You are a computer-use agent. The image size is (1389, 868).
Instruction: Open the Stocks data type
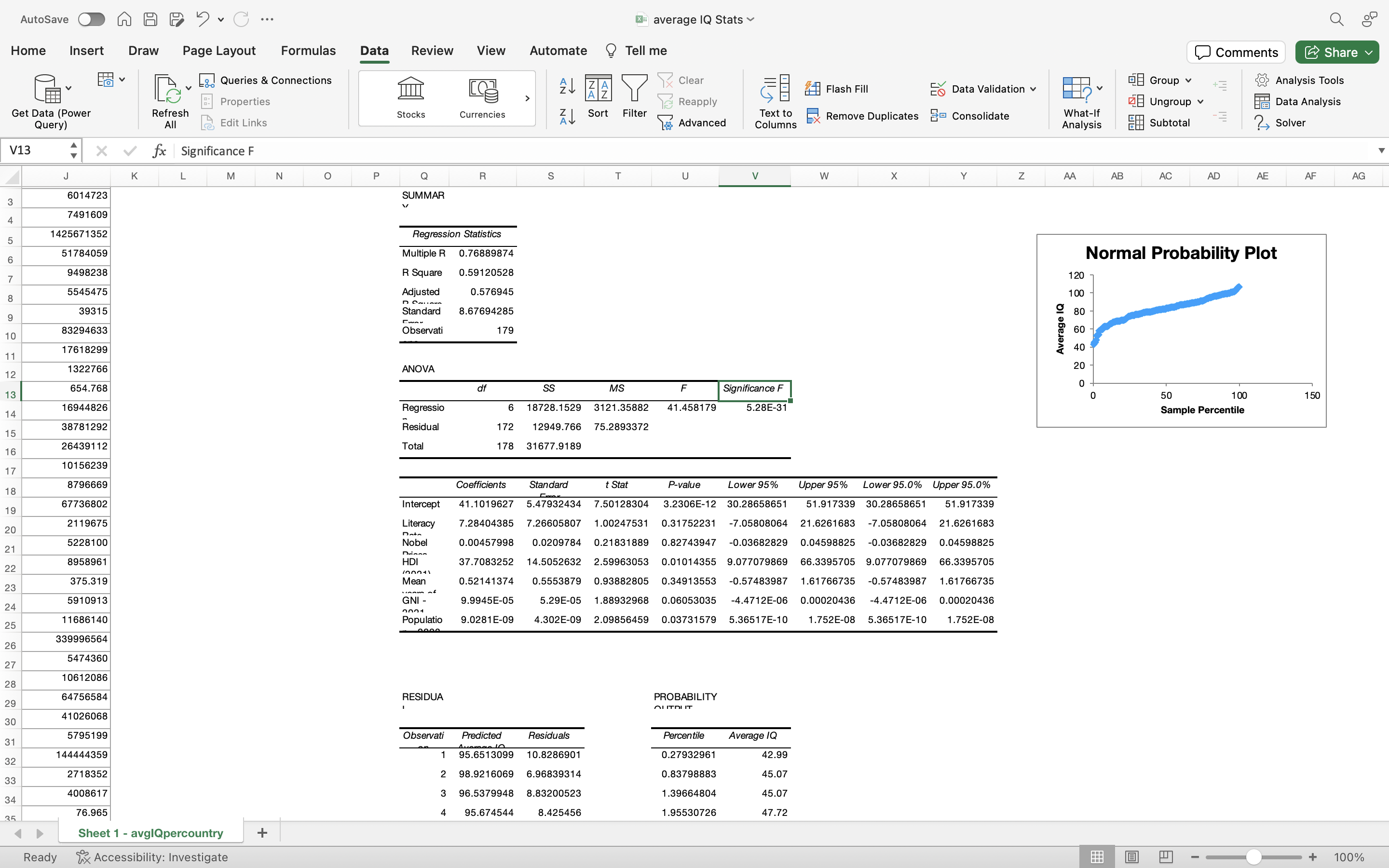(410, 97)
